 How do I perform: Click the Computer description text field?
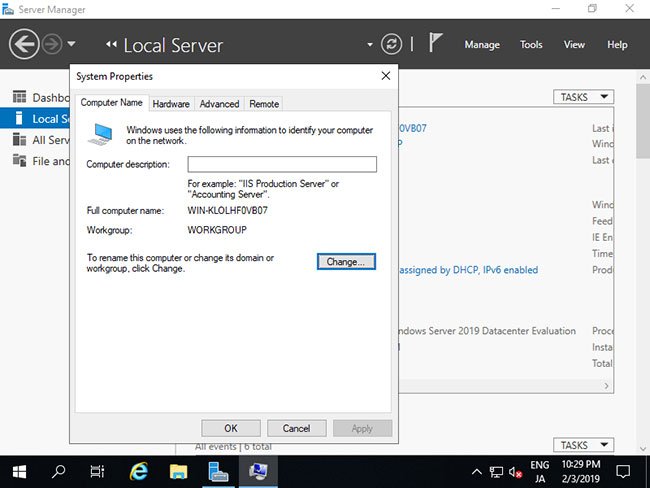point(282,164)
